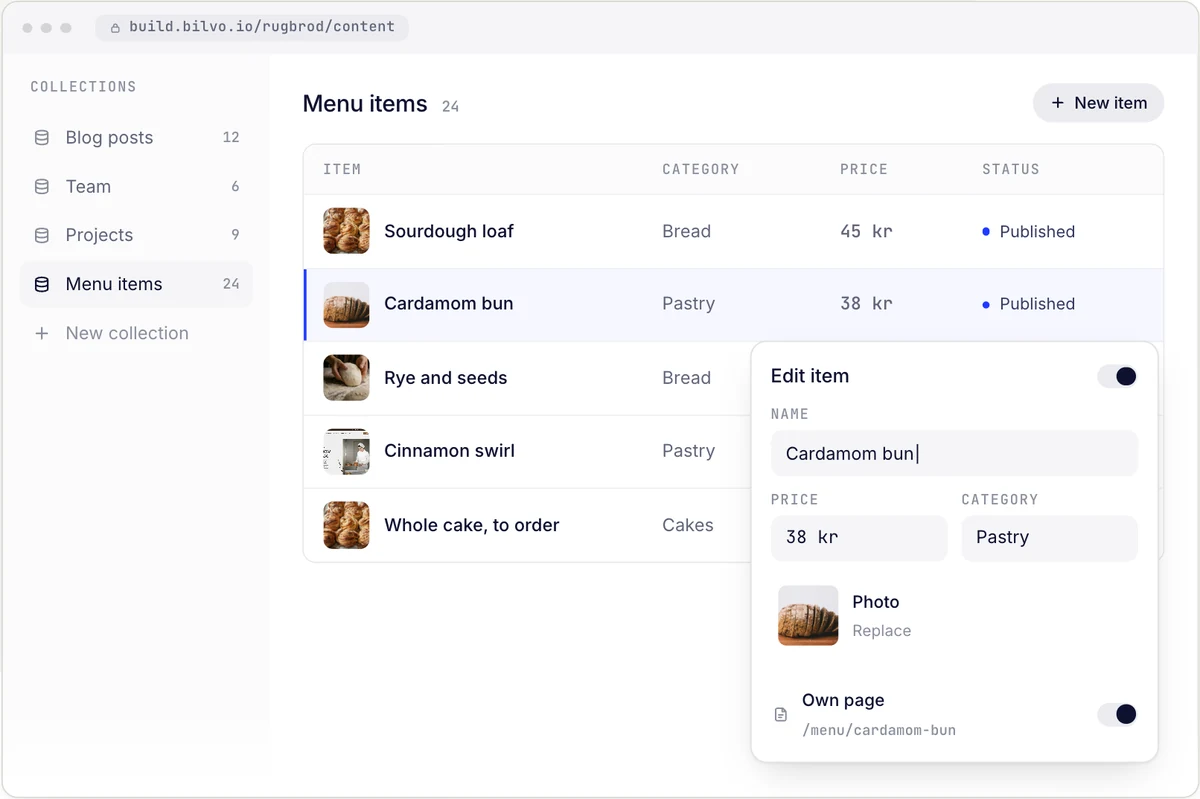Click the database icon beside Projects
This screenshot has width=1200, height=799.
[x=42, y=236]
